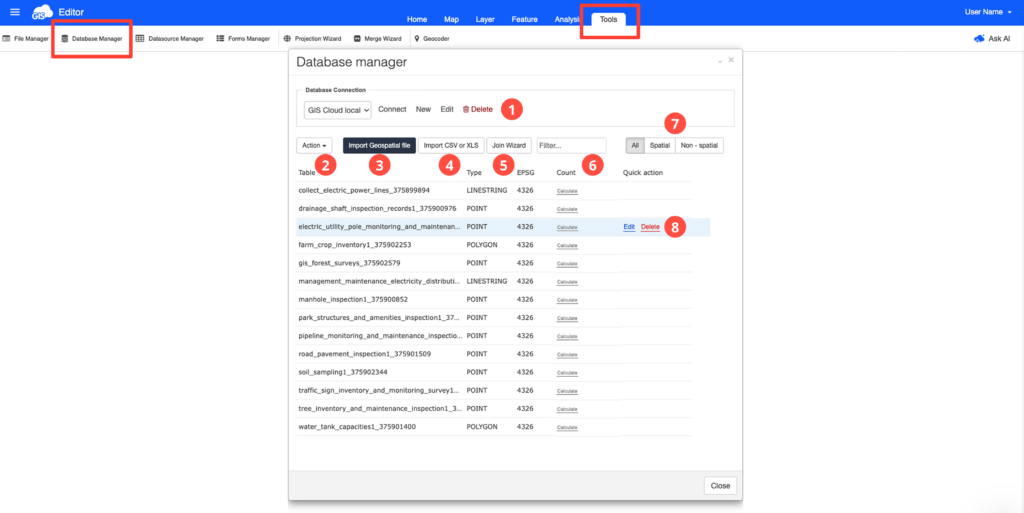Open the Geocoder tool

[432, 39]
